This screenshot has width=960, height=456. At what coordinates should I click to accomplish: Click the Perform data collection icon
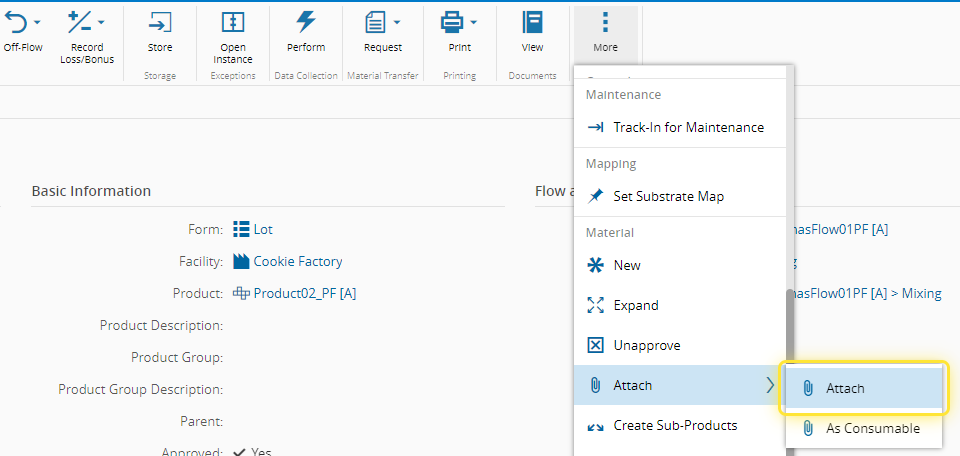point(306,22)
